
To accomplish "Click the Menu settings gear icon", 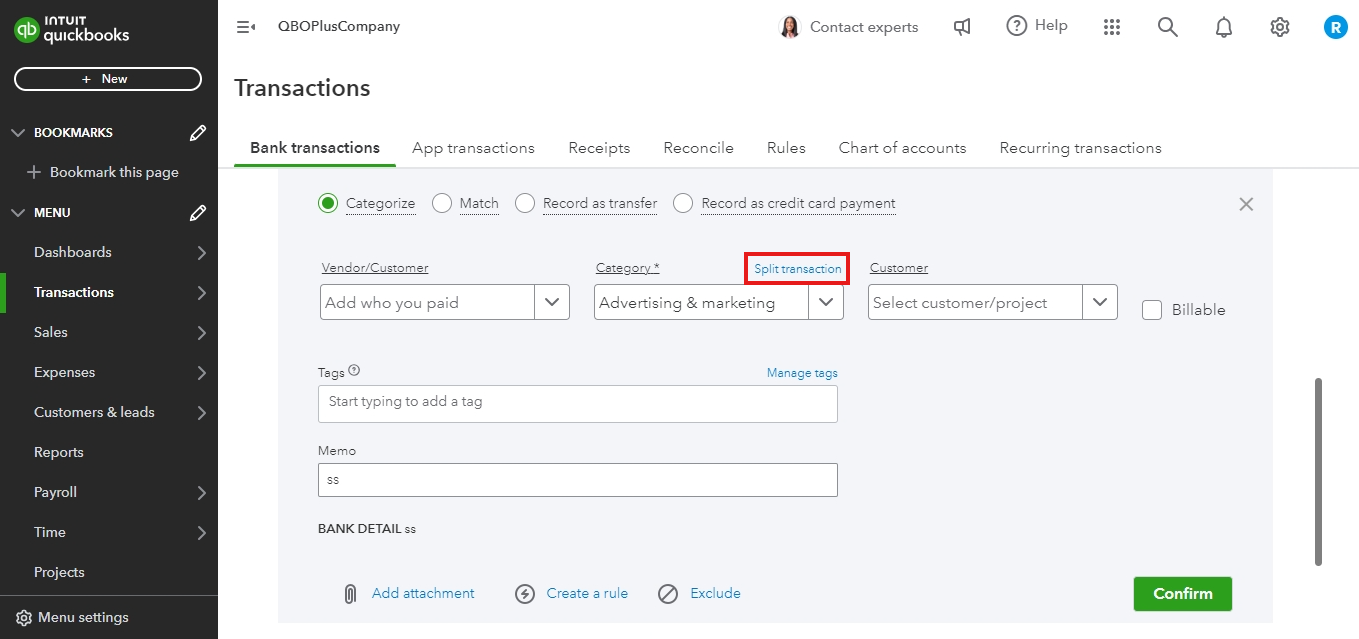I will pyautogui.click(x=24, y=617).
